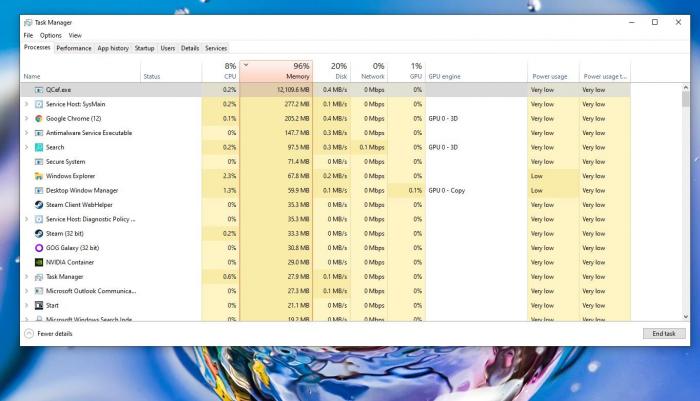Select the NVIDIA Container process row
The image size is (700, 401).
325,262
